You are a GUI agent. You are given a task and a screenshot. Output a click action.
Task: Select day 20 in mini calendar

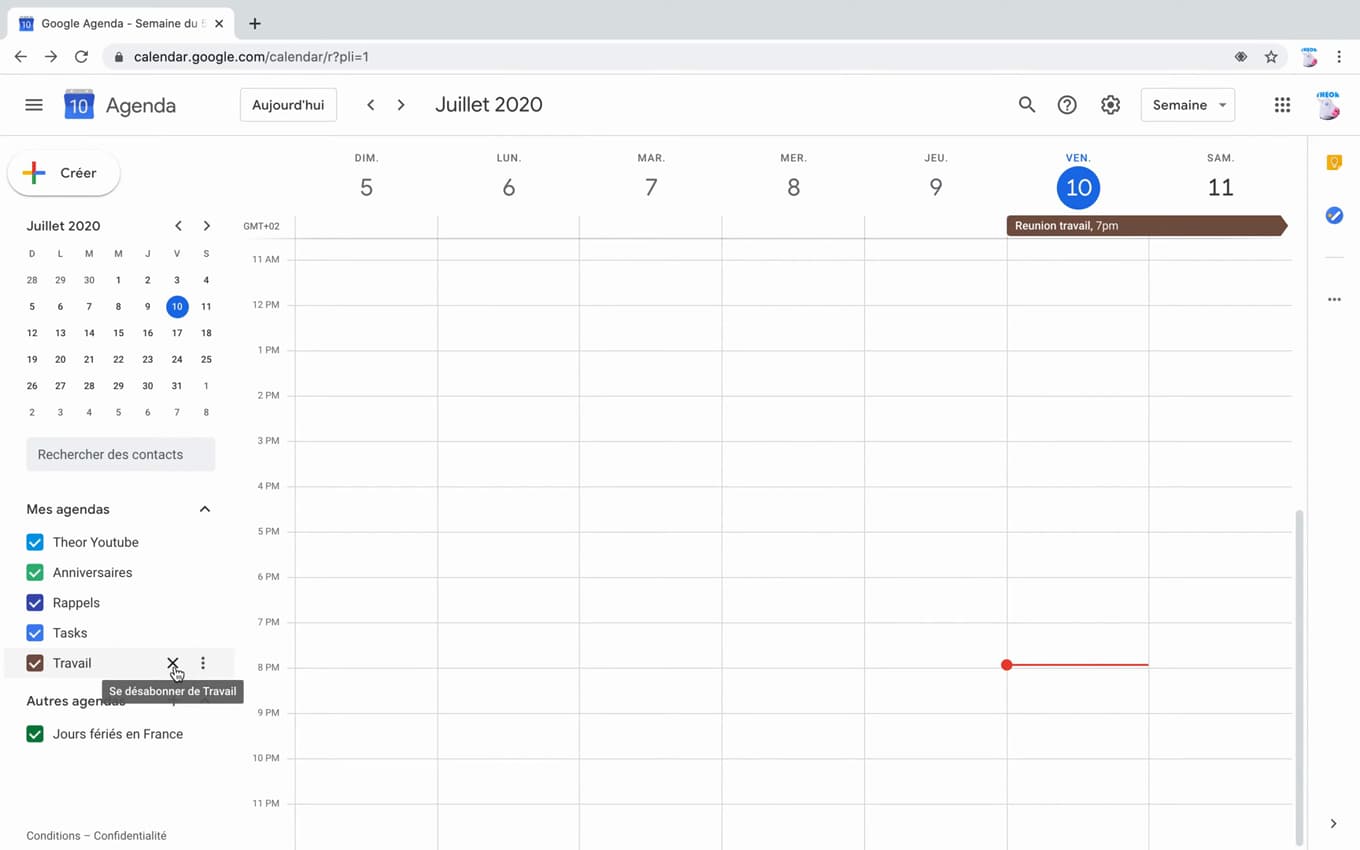tap(60, 359)
